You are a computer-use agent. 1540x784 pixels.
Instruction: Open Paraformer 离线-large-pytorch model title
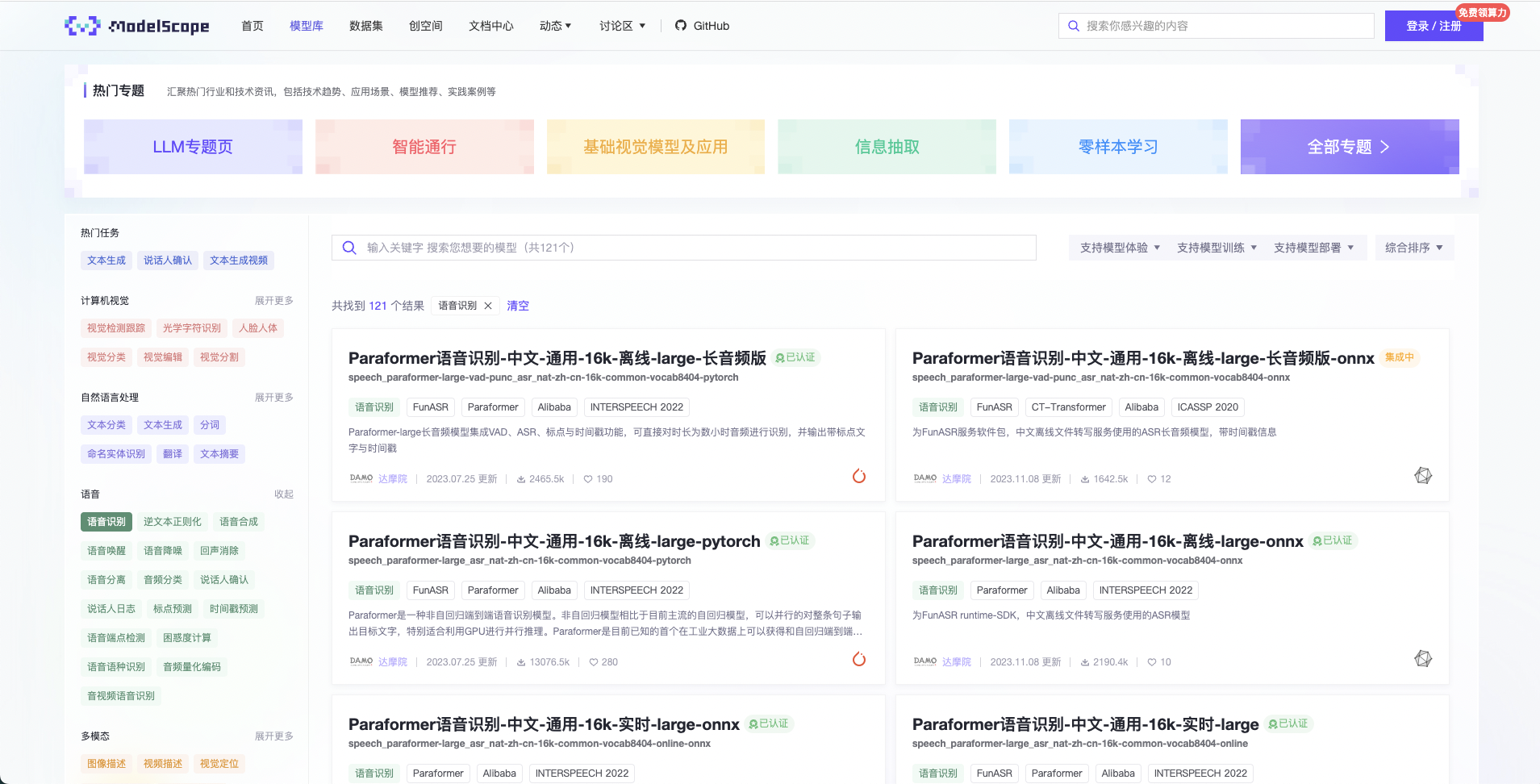554,541
